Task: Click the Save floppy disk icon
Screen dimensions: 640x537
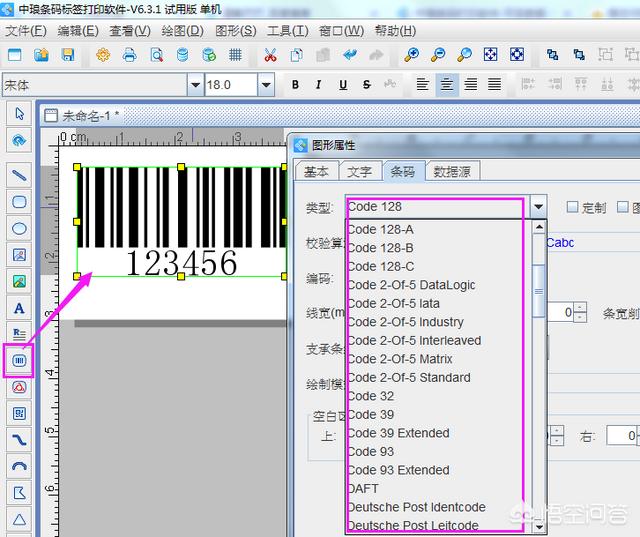Action: [68, 54]
